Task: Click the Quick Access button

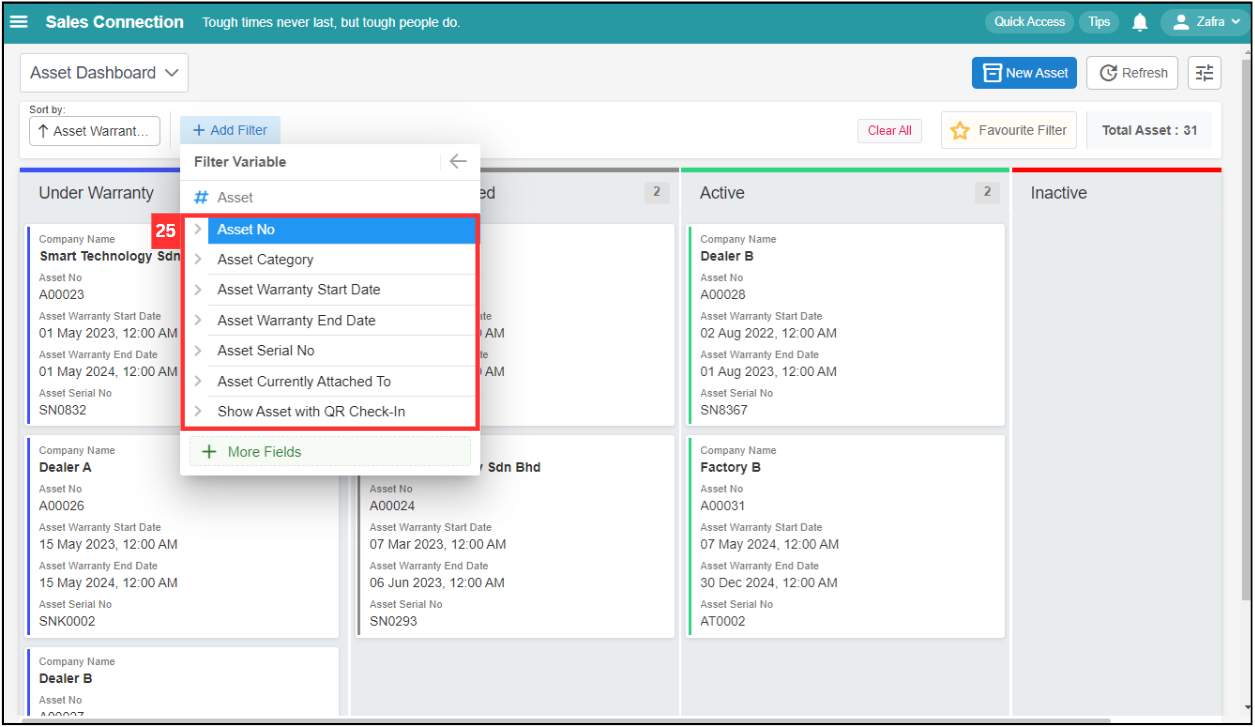Action: click(x=1029, y=22)
